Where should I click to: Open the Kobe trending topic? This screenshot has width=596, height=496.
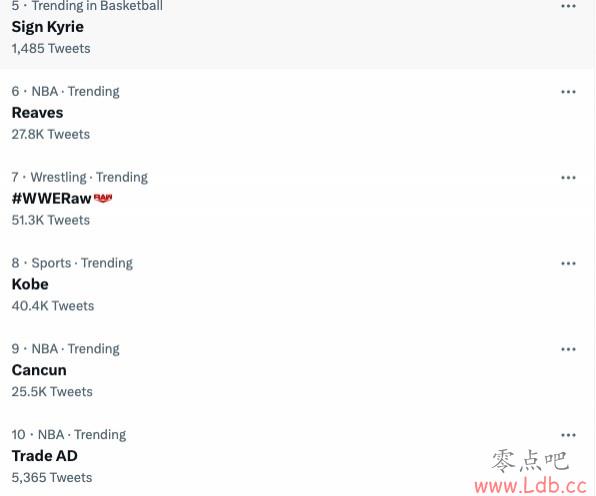30,284
